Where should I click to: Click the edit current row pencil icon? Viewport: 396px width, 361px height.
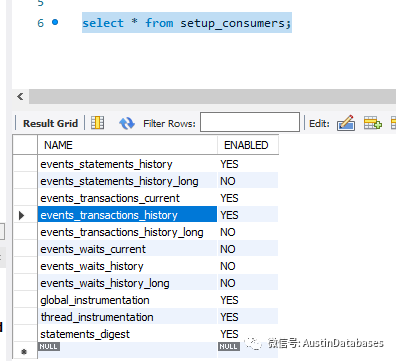346,123
